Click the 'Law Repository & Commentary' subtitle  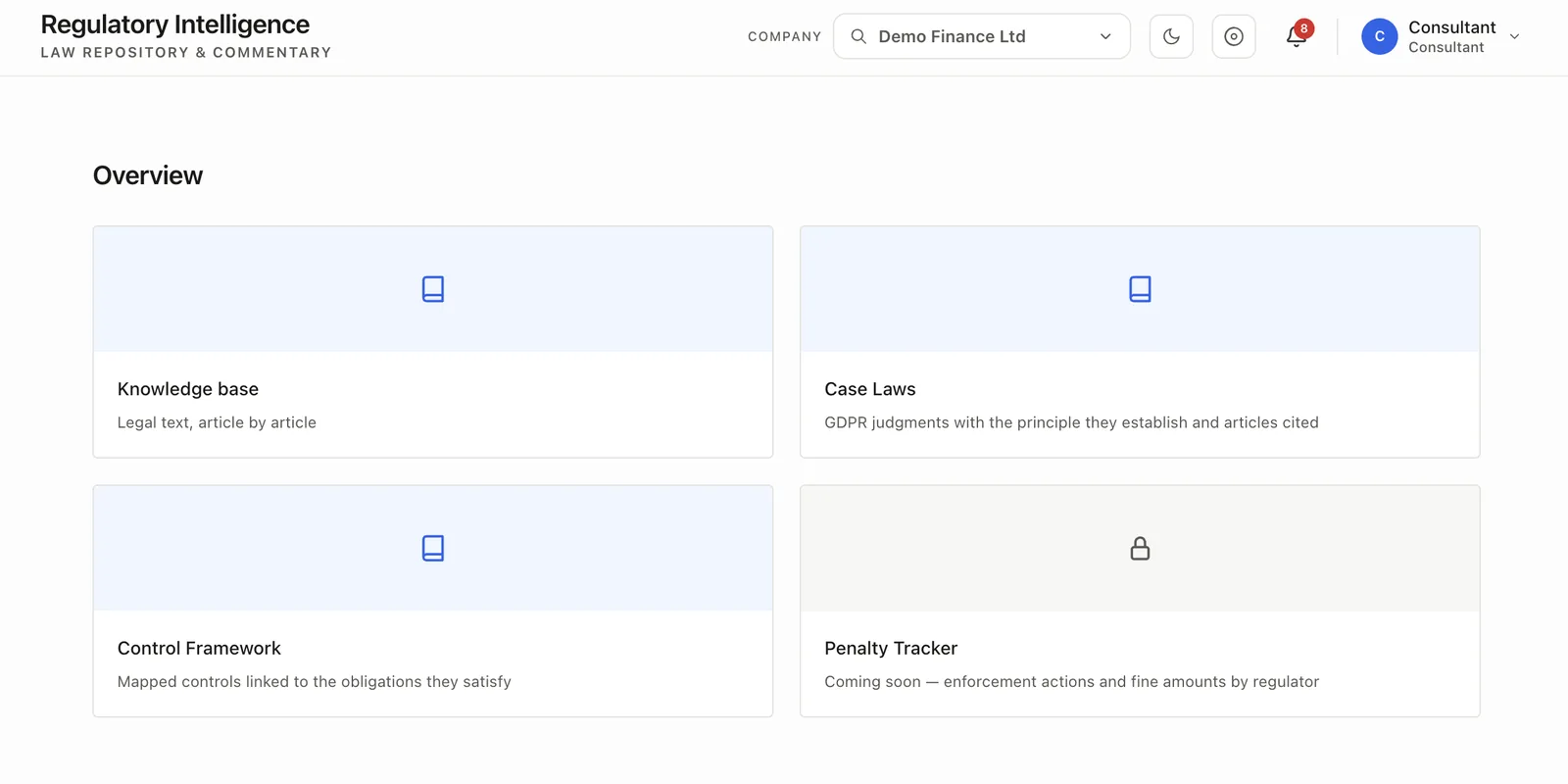click(x=186, y=53)
